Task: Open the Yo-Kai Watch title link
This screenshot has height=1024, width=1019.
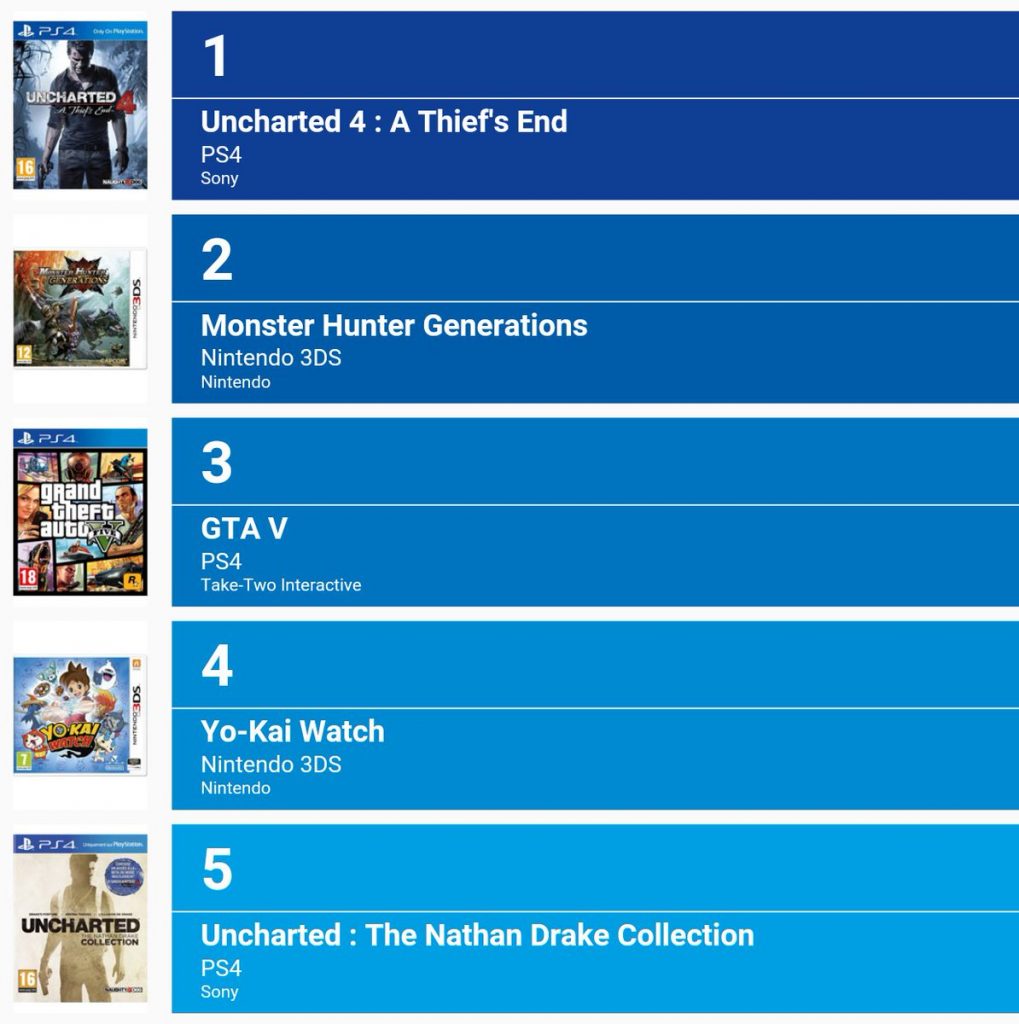Action: pyautogui.click(x=293, y=731)
